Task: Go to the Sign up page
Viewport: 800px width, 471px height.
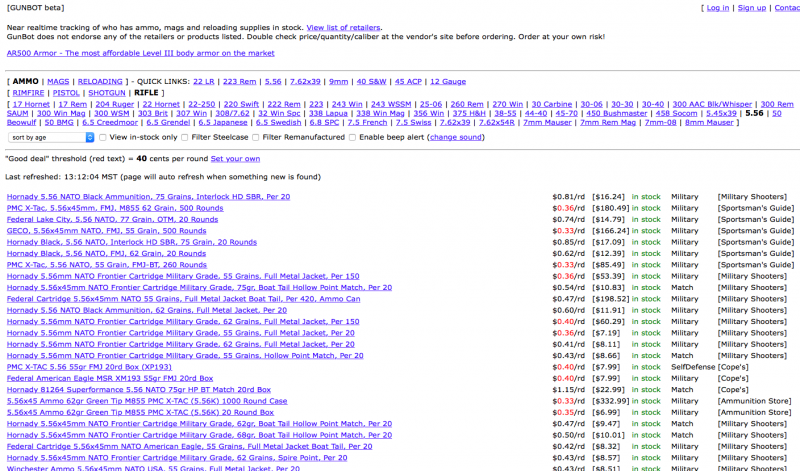Action: coord(751,8)
